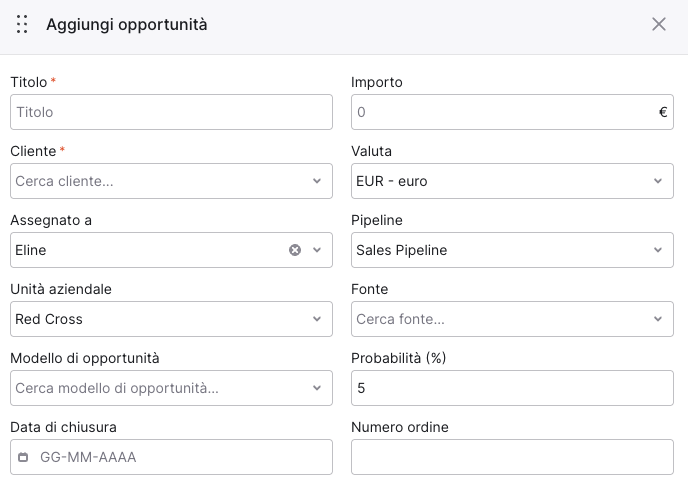
Task: Expand the Cliente dropdown chevron
Action: pos(317,181)
